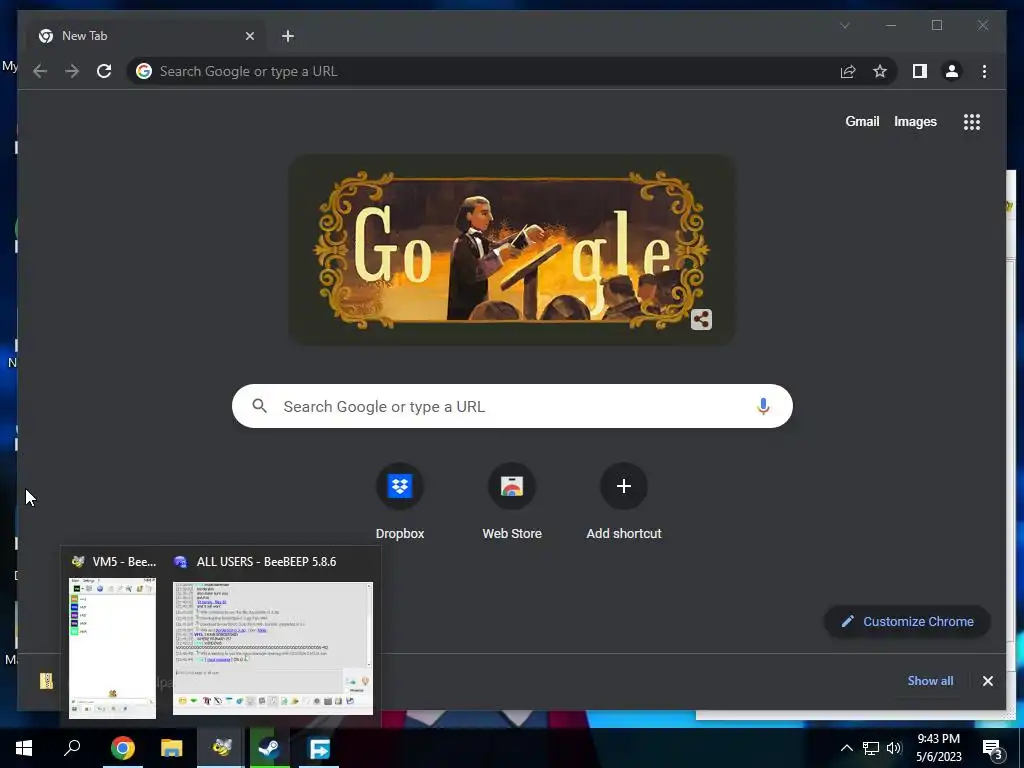
Task: Show all downloads
Action: 930,680
